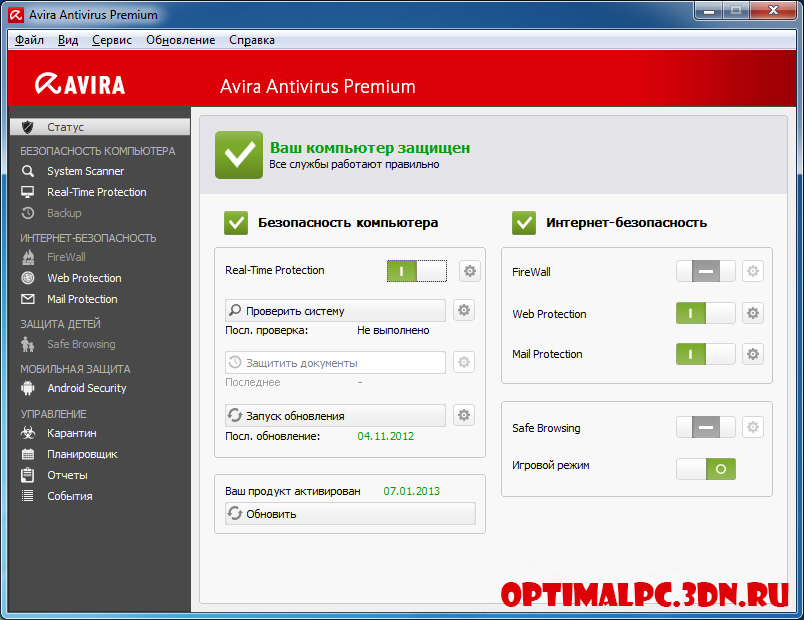This screenshot has width=804, height=620.
Task: Open the Справка menu
Action: click(252, 40)
